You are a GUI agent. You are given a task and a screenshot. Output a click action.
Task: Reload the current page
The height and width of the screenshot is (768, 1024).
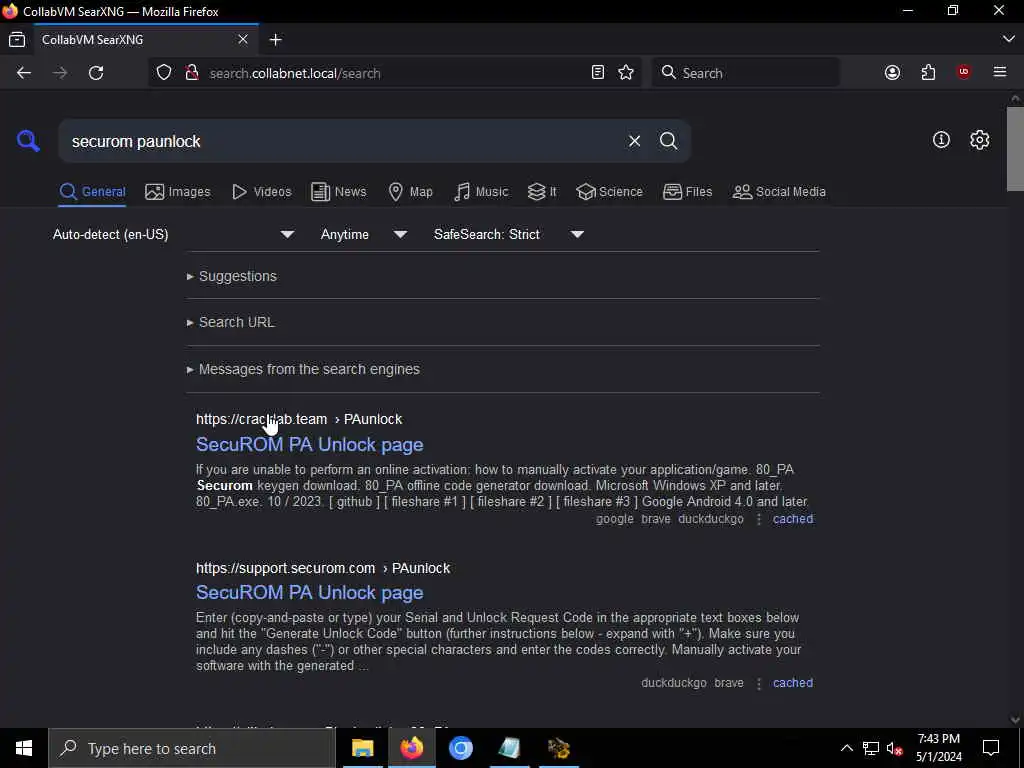[96, 73]
